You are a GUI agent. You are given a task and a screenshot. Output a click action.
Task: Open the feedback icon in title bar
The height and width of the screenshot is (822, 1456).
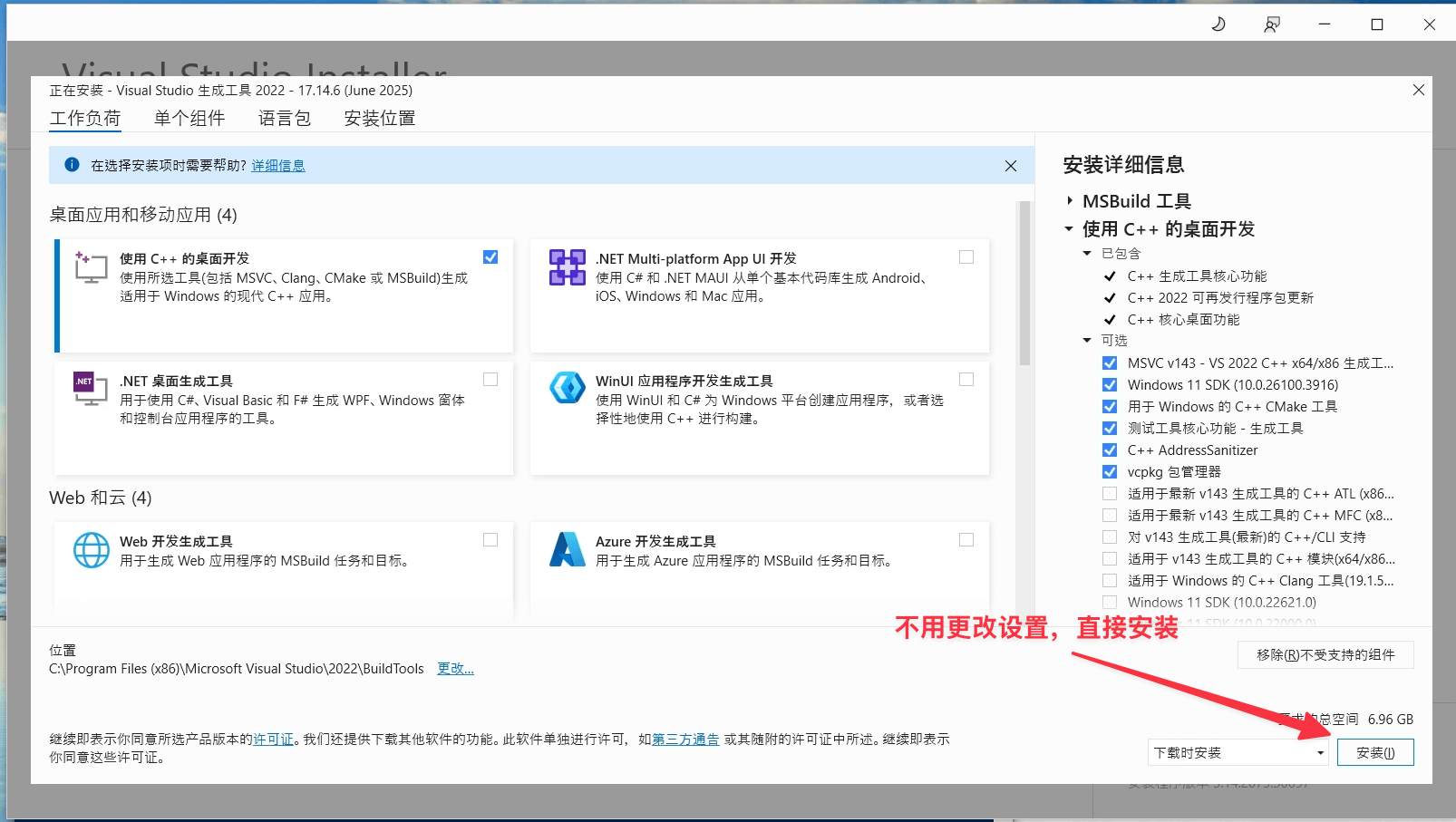[1272, 24]
